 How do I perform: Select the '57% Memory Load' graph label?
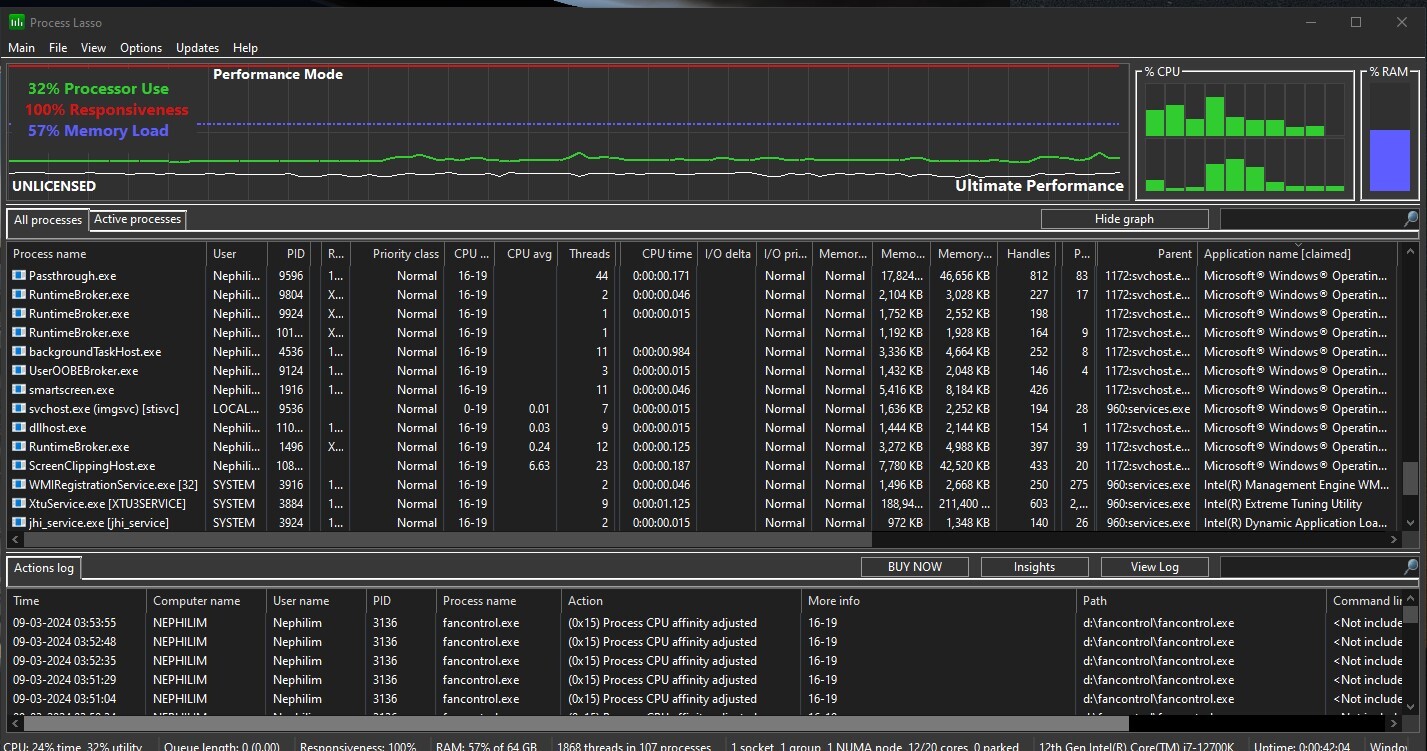point(98,131)
